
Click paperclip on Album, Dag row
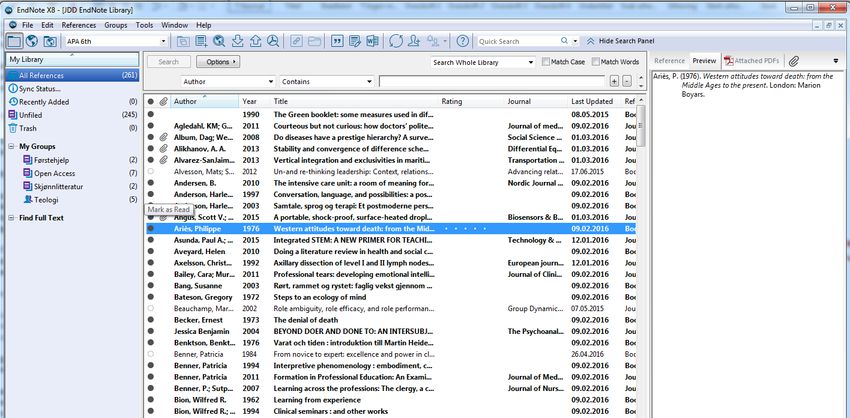(x=163, y=138)
